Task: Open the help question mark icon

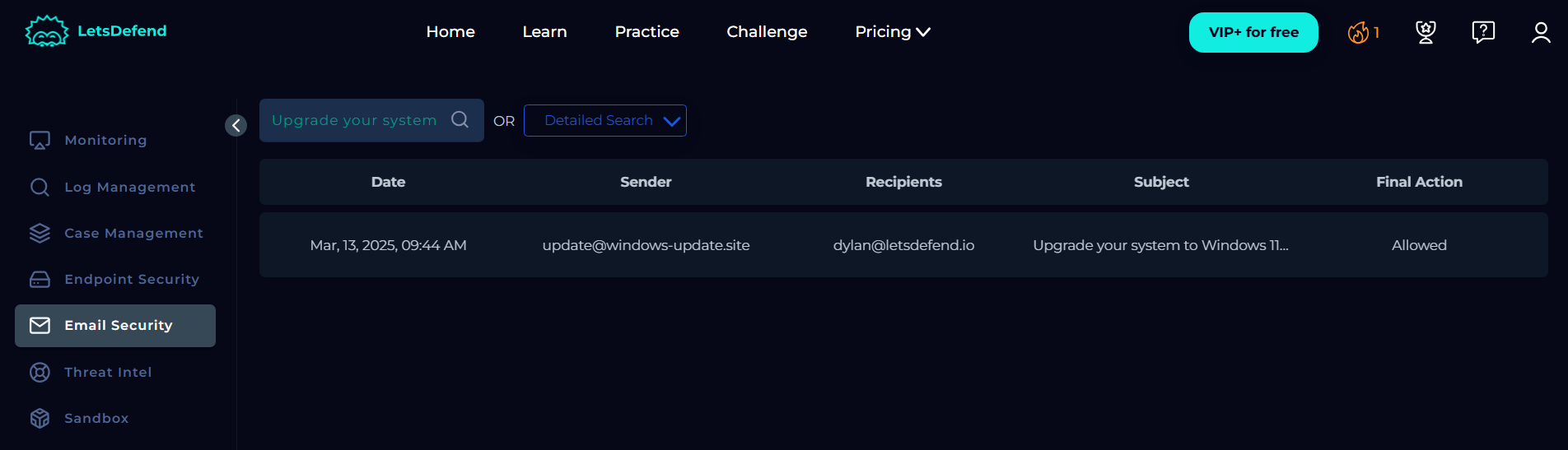Action: (1483, 32)
